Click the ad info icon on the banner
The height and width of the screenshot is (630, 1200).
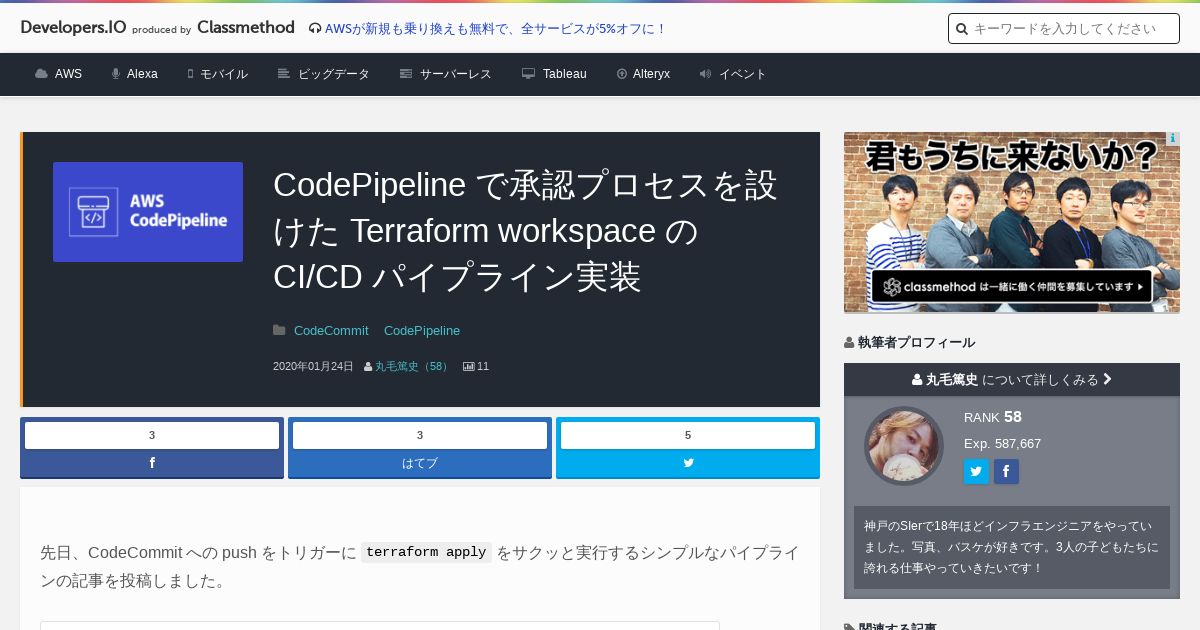[1172, 139]
